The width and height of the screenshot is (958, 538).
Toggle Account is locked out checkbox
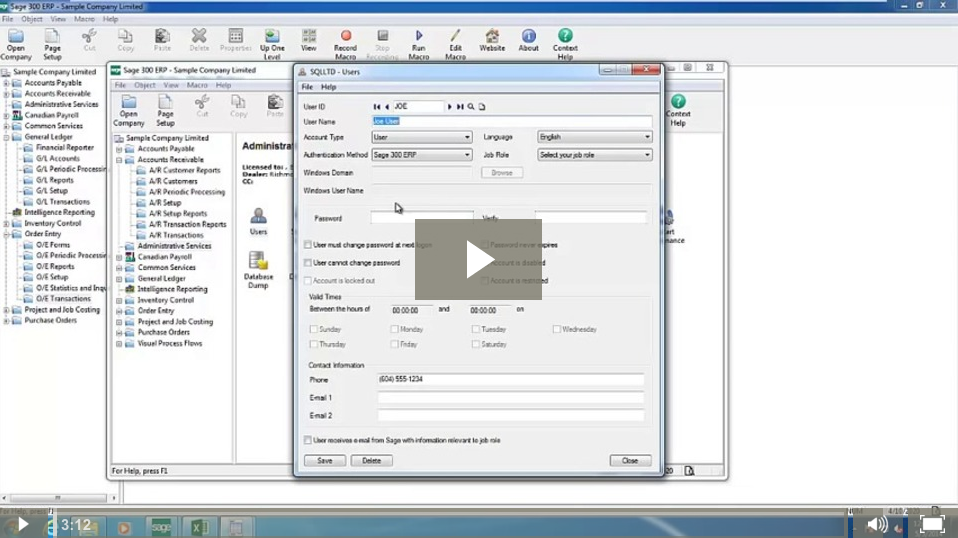coord(308,281)
